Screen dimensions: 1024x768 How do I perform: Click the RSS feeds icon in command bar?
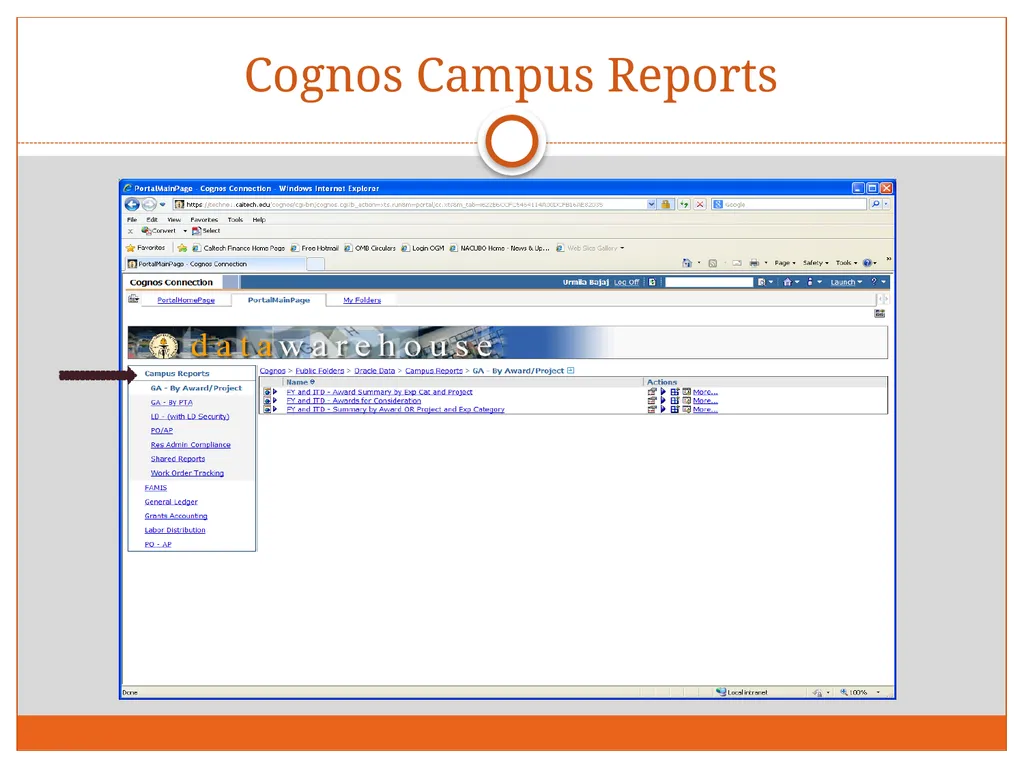click(x=712, y=263)
